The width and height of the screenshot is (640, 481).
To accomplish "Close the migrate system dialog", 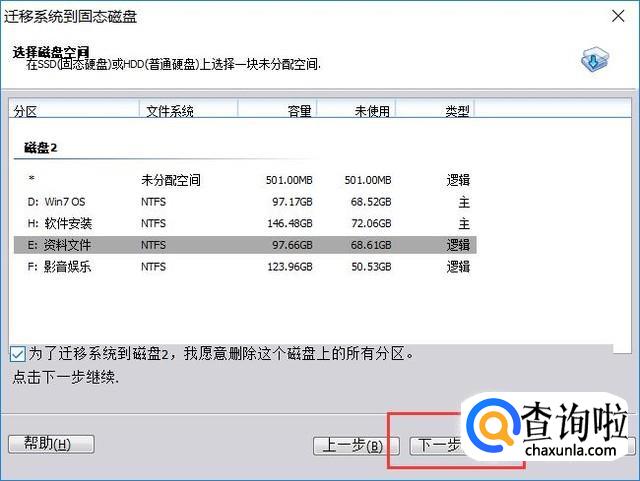I will [x=618, y=16].
